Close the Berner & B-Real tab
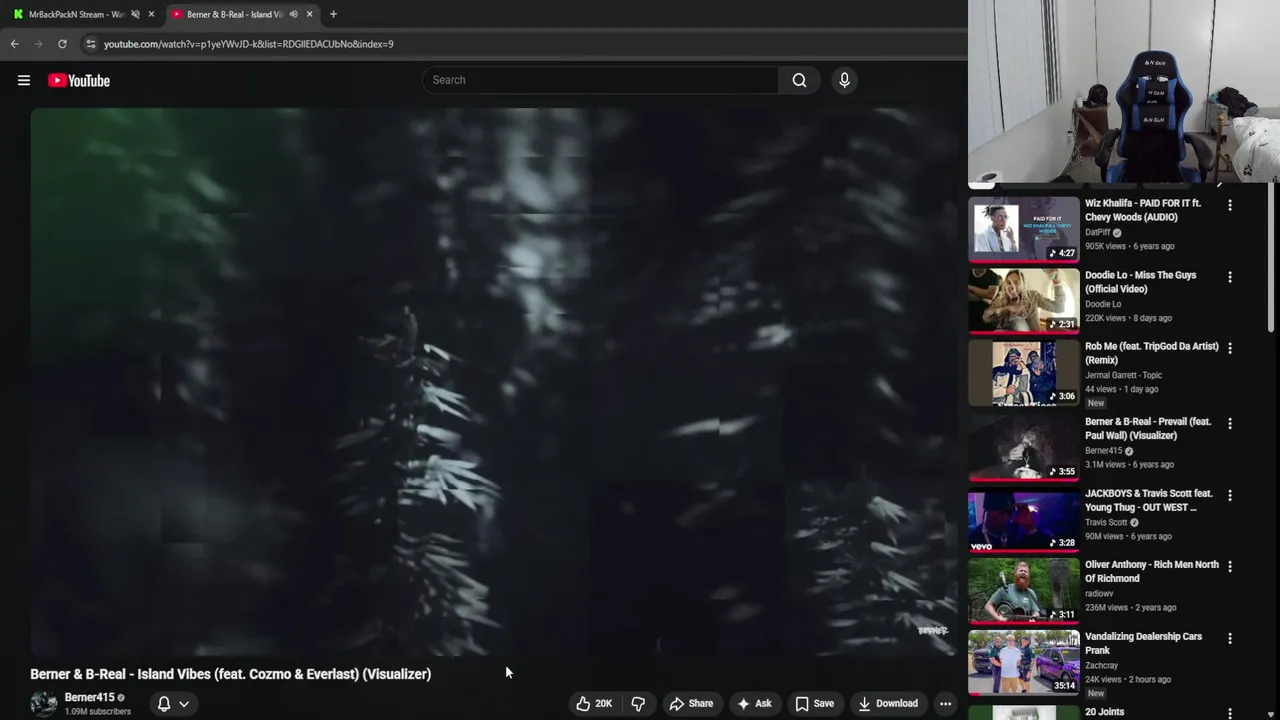 309,14
